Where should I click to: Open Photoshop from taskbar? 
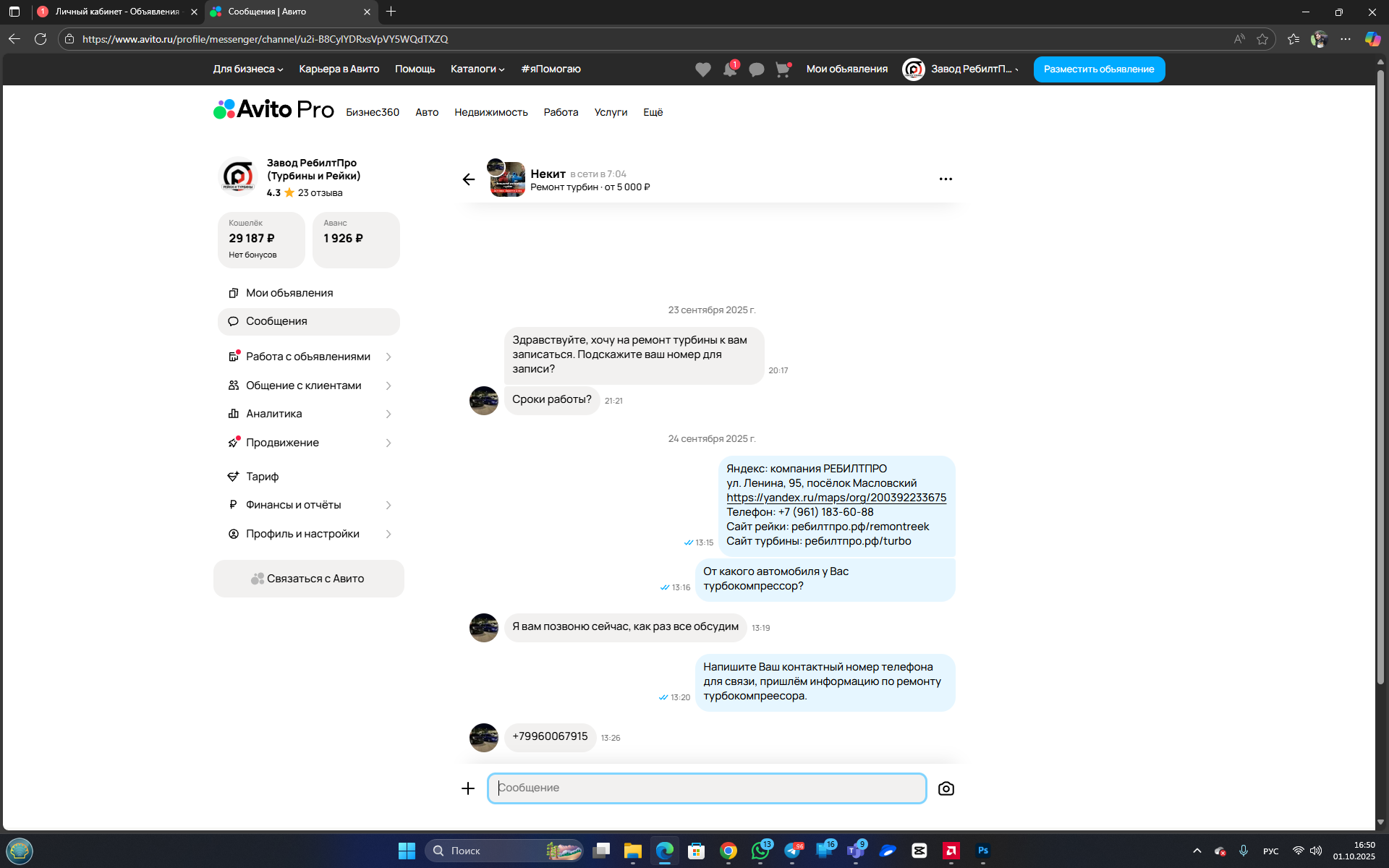983,851
